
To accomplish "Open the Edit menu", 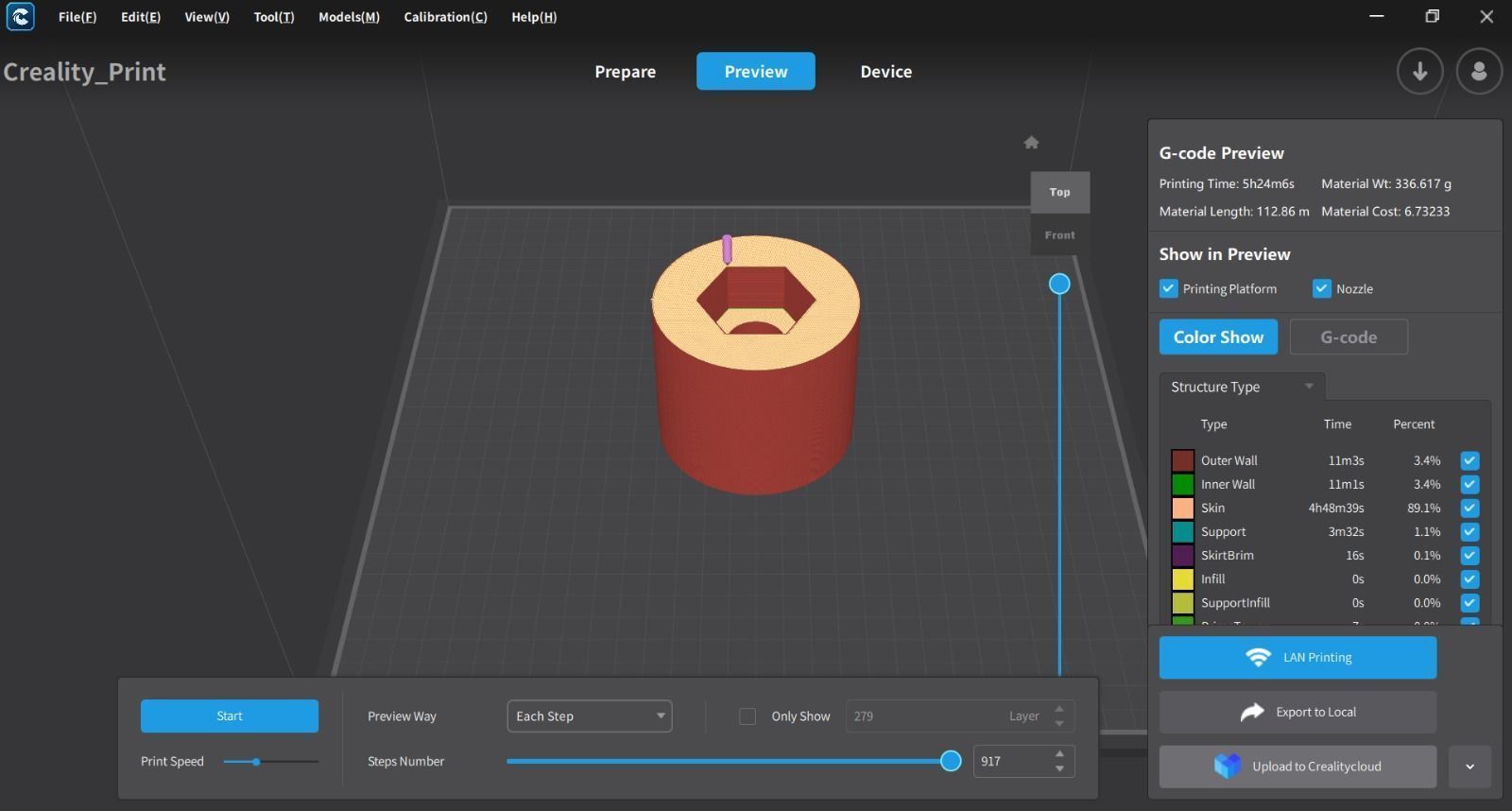I will (141, 17).
